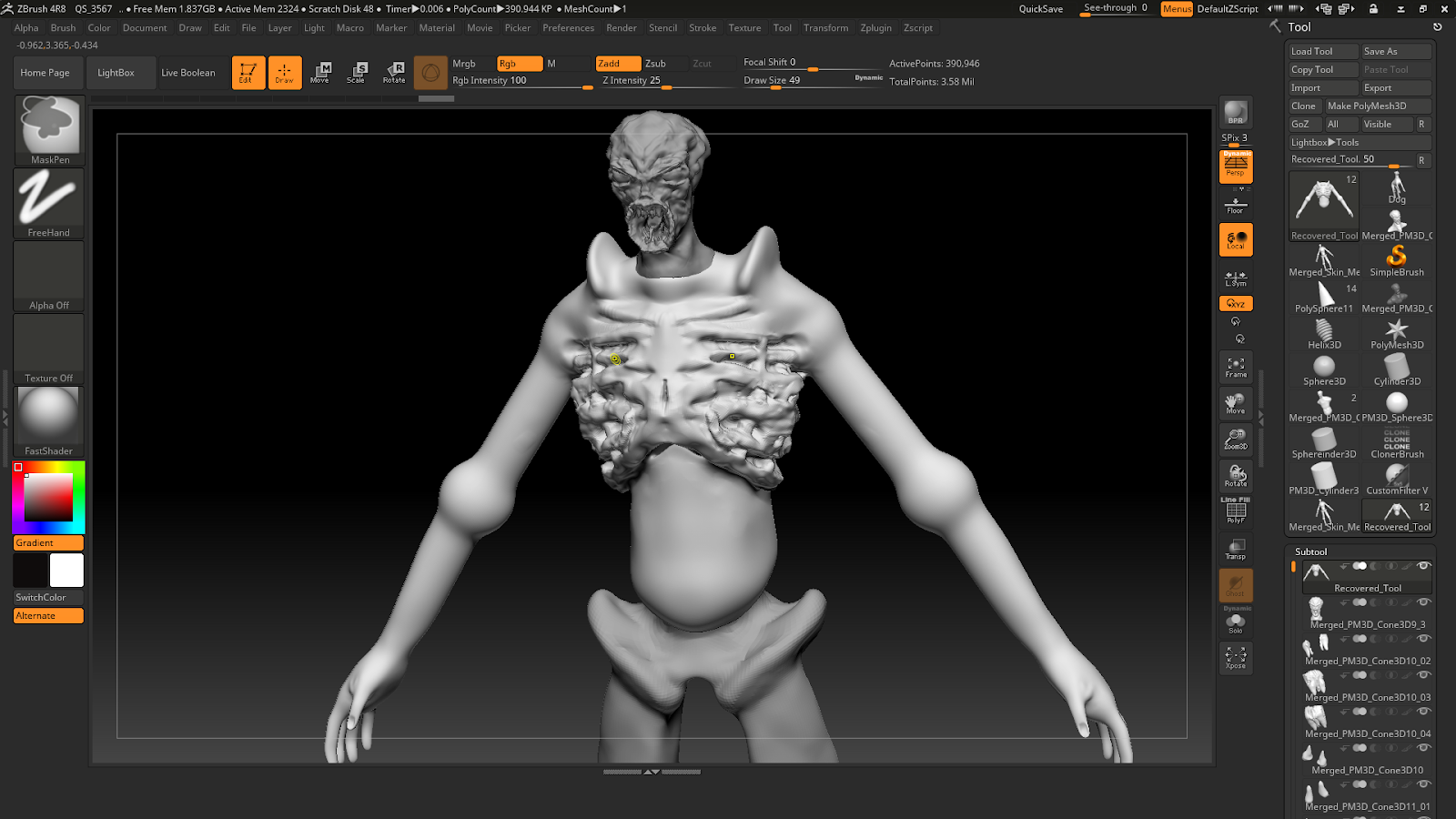Click the Xpose button
The width and height of the screenshot is (1456, 819).
click(x=1236, y=658)
